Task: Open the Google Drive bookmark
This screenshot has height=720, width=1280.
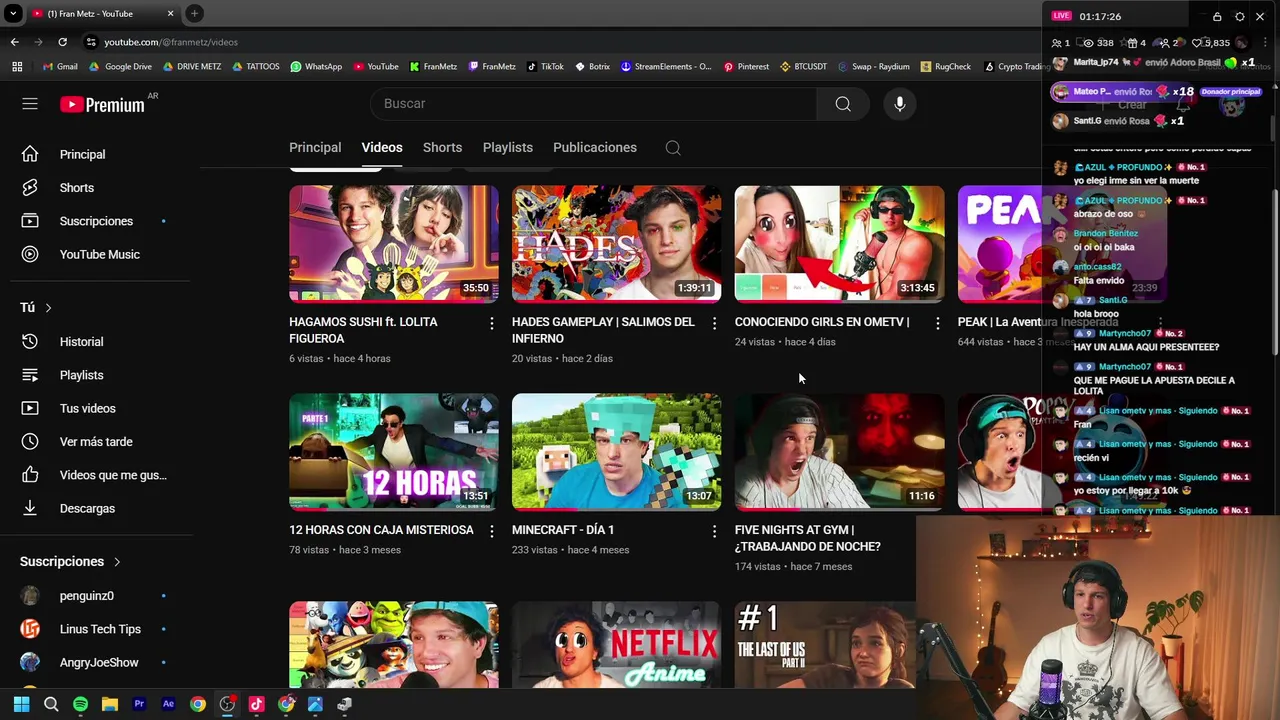Action: pyautogui.click(x=121, y=67)
